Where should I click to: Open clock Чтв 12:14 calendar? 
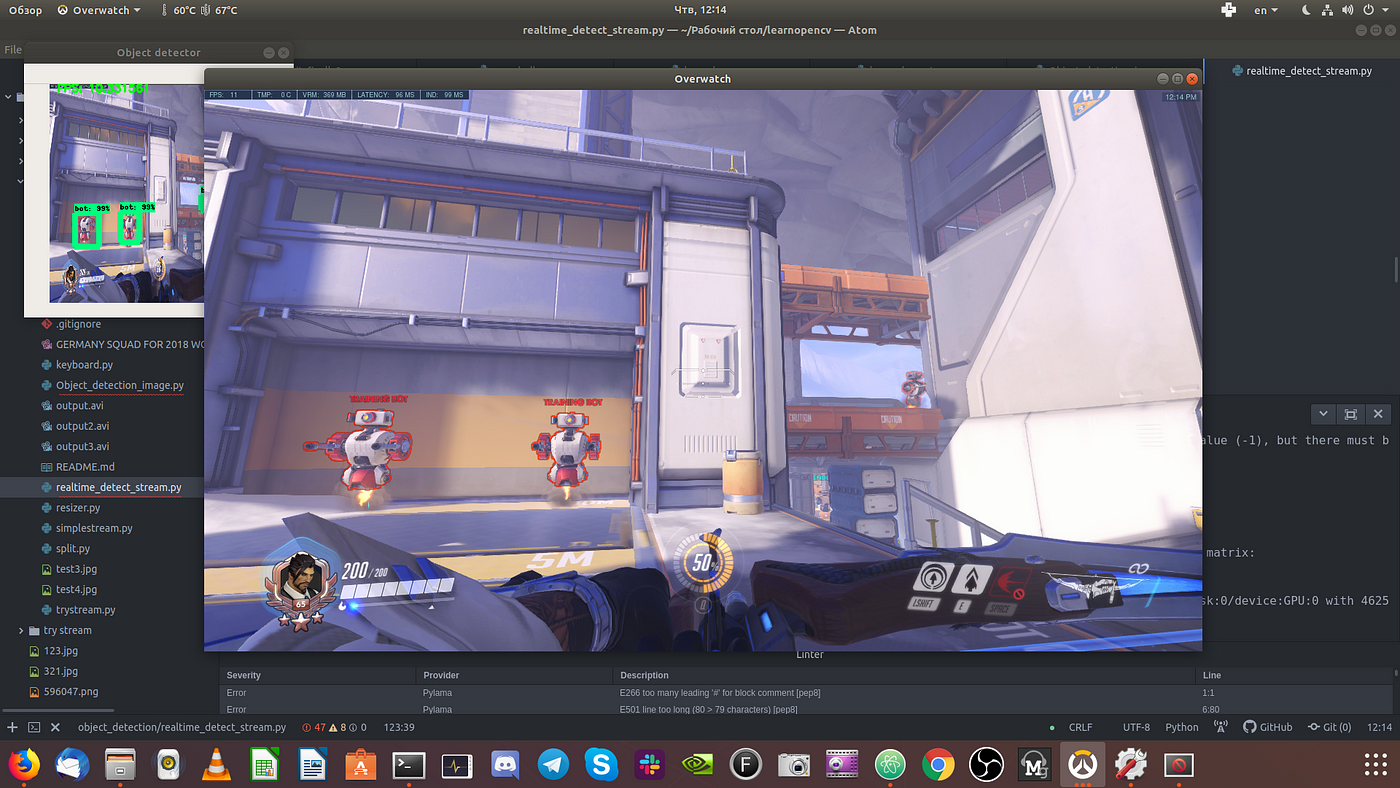pyautogui.click(x=700, y=10)
